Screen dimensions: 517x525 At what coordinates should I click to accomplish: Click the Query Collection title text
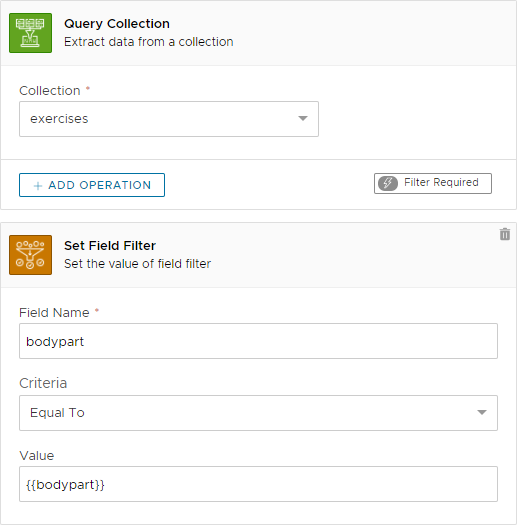(117, 24)
